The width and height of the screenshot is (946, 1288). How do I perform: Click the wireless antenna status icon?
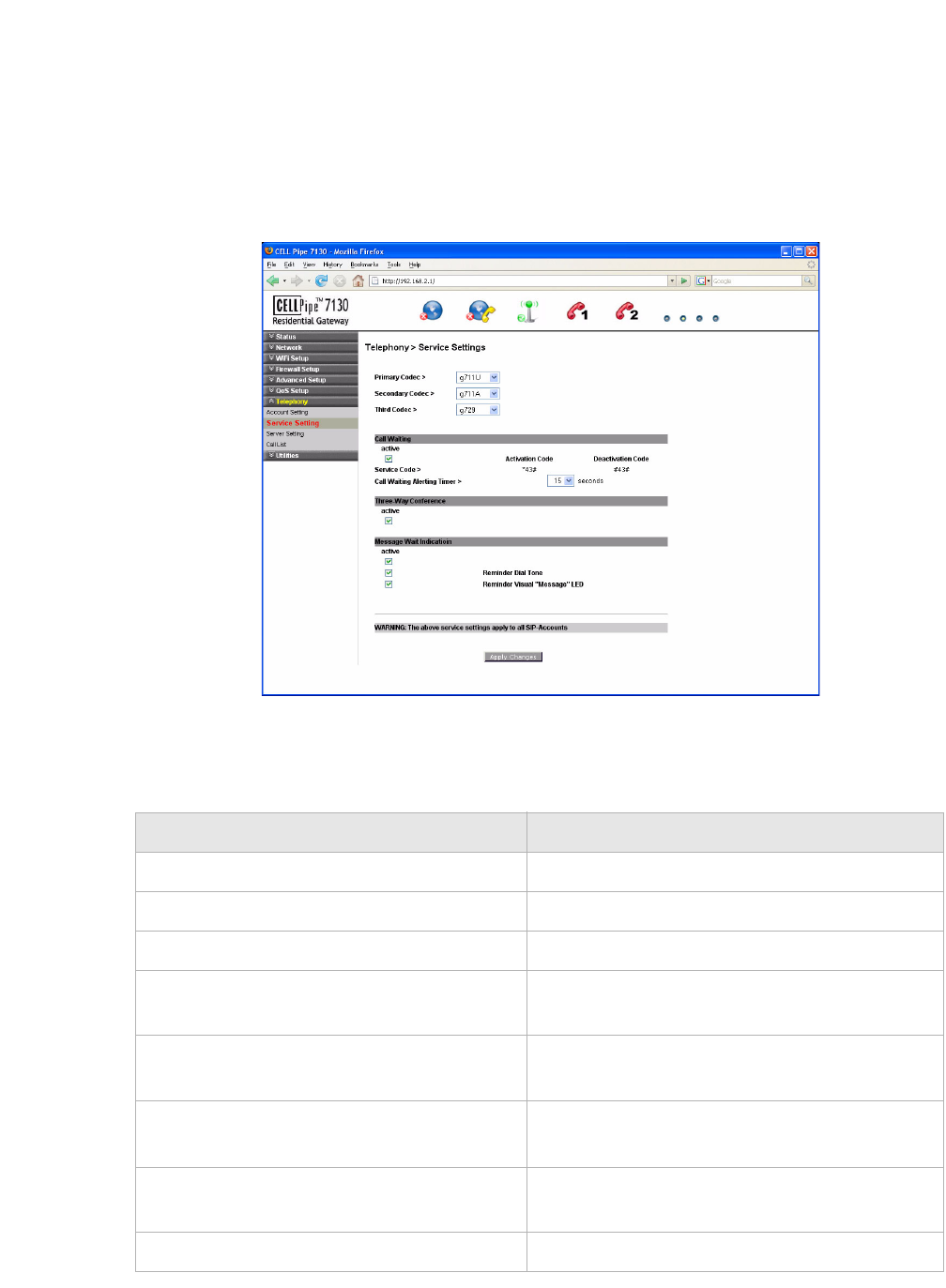point(528,311)
